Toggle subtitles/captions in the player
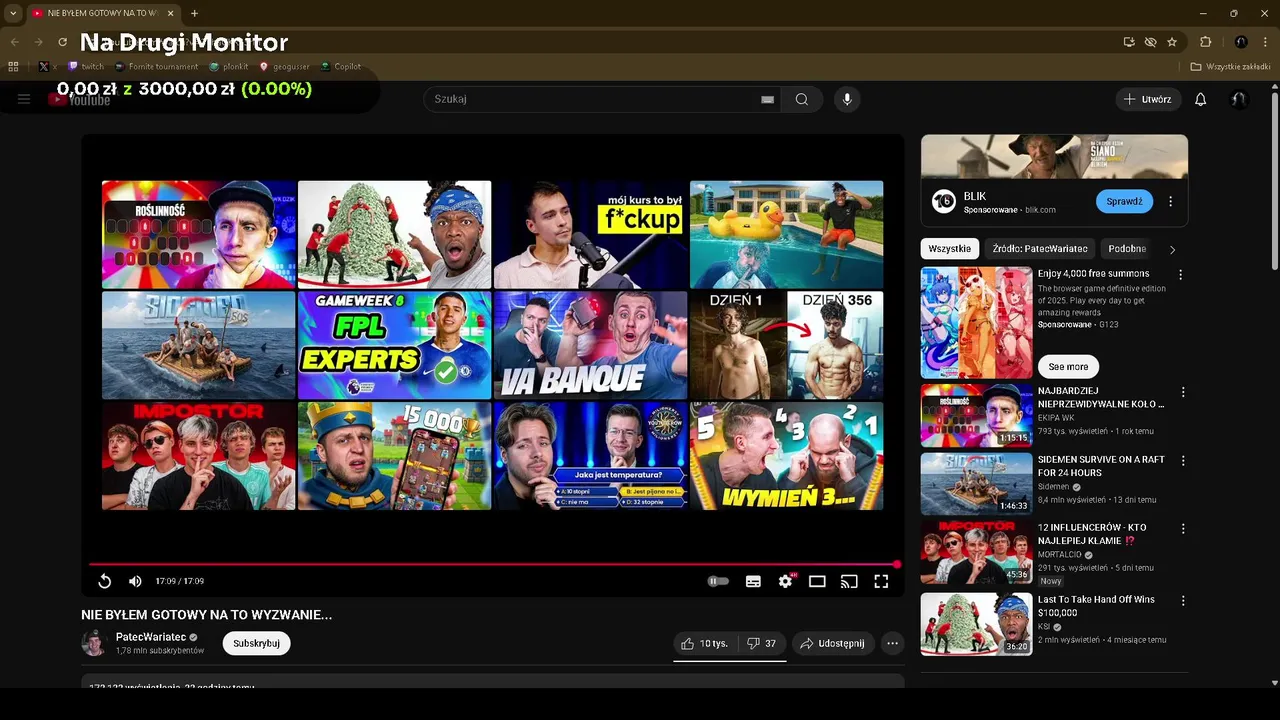The width and height of the screenshot is (1280, 720). pos(753,581)
